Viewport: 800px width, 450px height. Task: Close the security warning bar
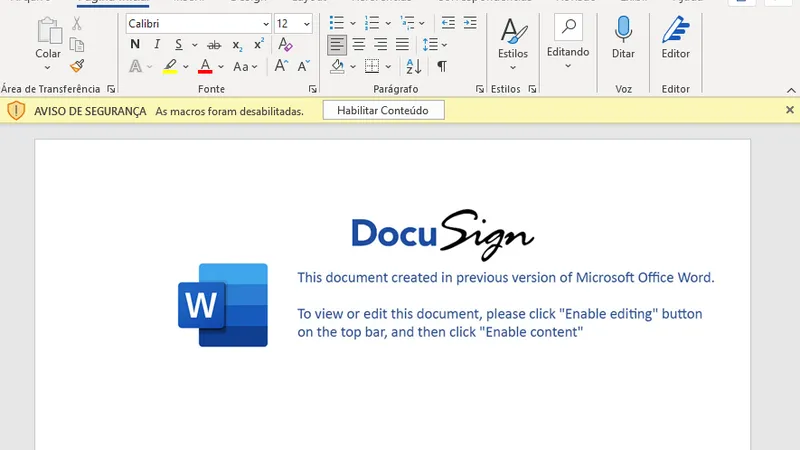tap(790, 110)
